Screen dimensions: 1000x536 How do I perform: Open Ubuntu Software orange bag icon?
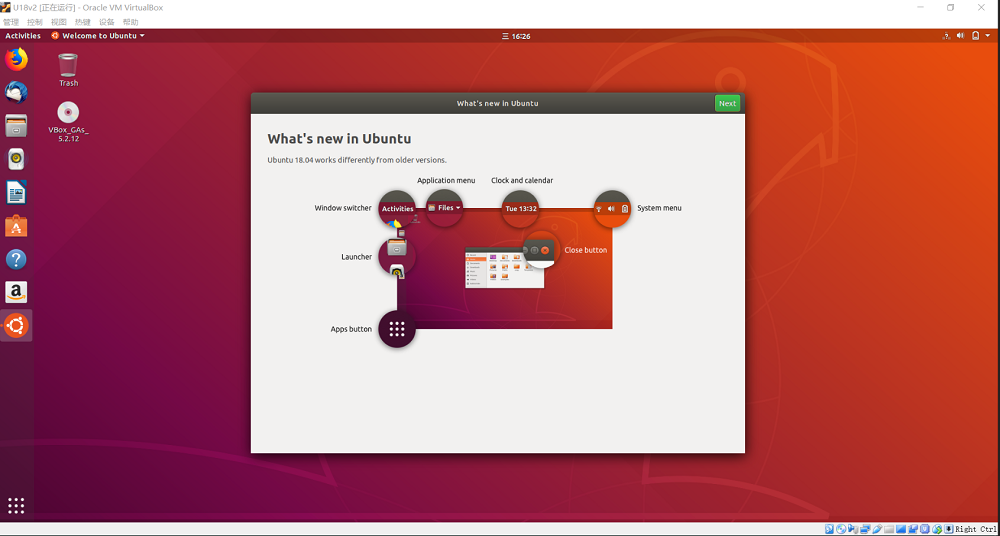(17, 226)
